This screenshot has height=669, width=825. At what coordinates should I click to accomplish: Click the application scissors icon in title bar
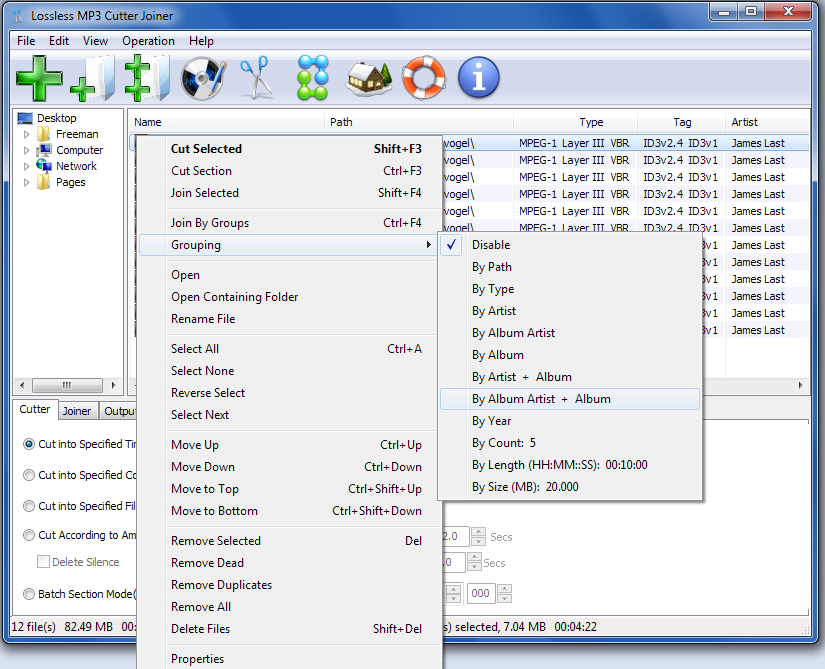point(18,16)
